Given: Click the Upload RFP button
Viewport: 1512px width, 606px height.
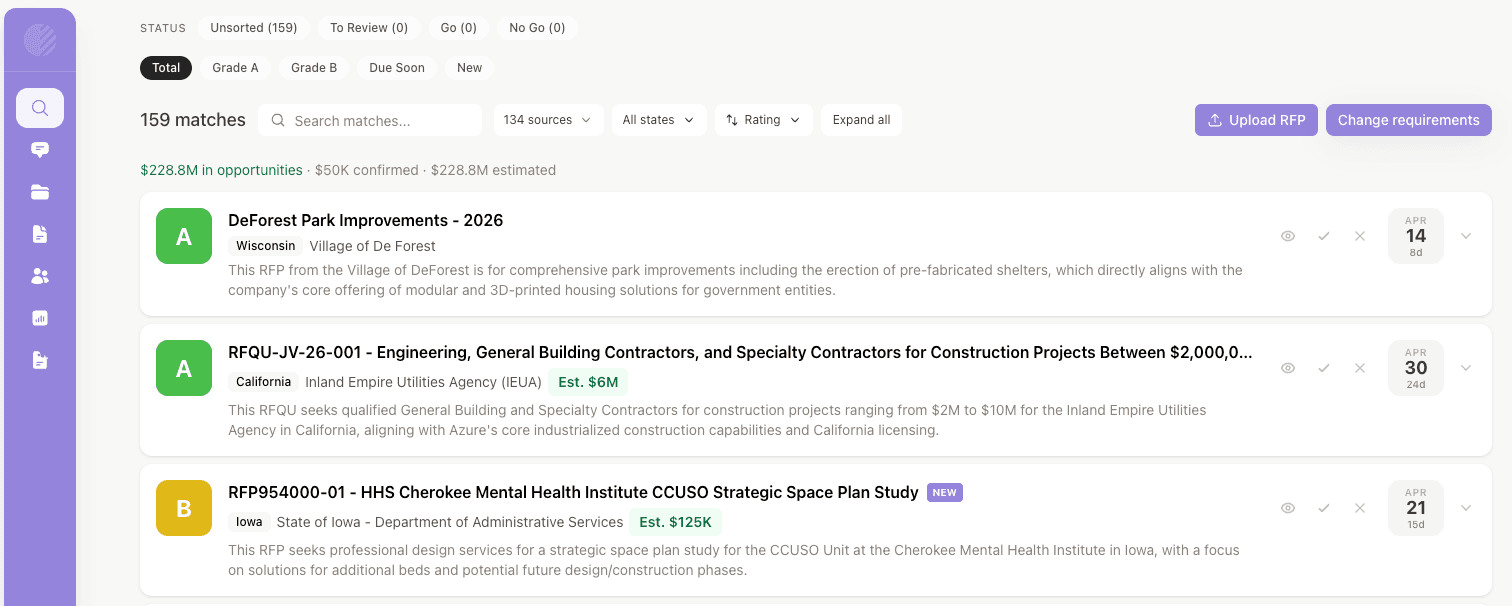Looking at the screenshot, I should tap(1256, 120).
